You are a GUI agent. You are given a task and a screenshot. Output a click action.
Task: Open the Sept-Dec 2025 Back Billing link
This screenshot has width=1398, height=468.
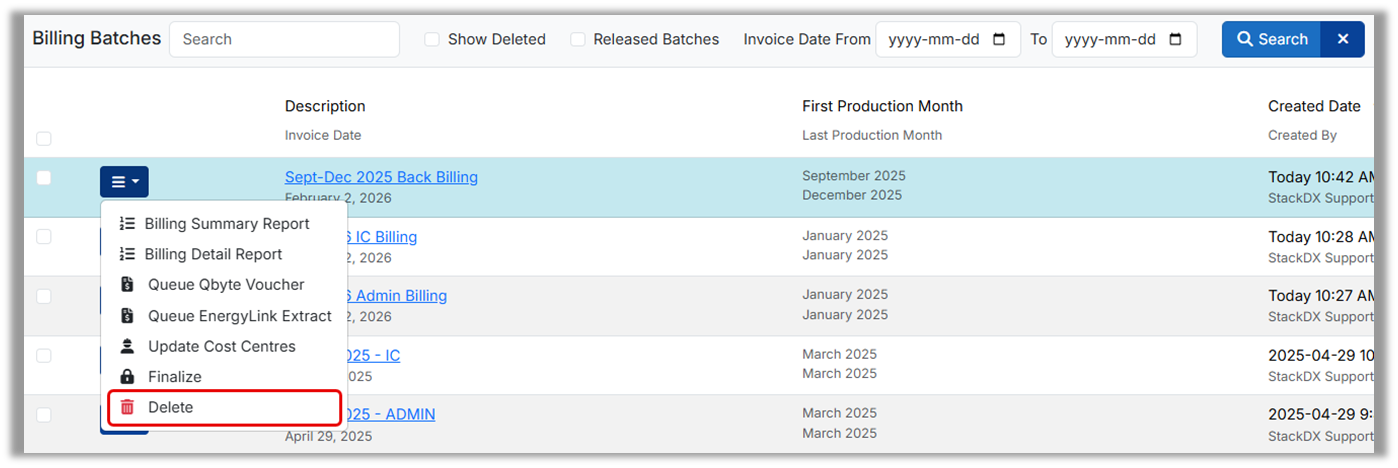(x=381, y=177)
